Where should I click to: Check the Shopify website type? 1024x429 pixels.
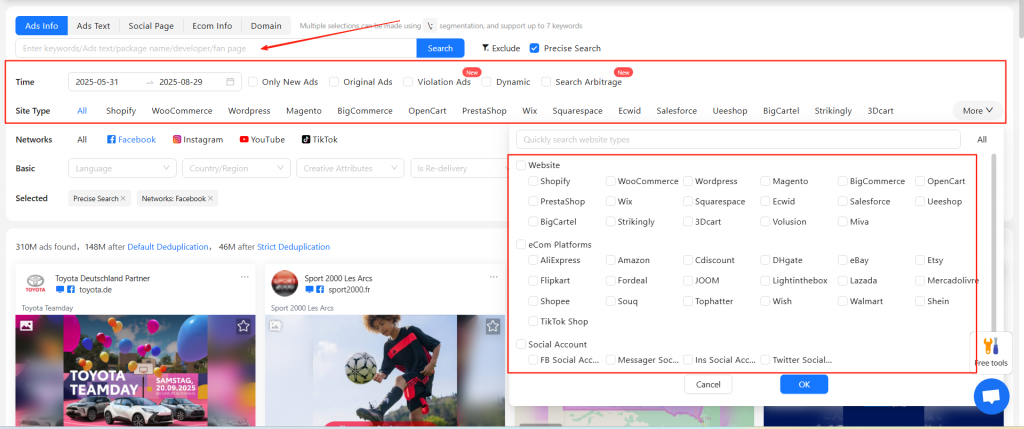tap(533, 182)
